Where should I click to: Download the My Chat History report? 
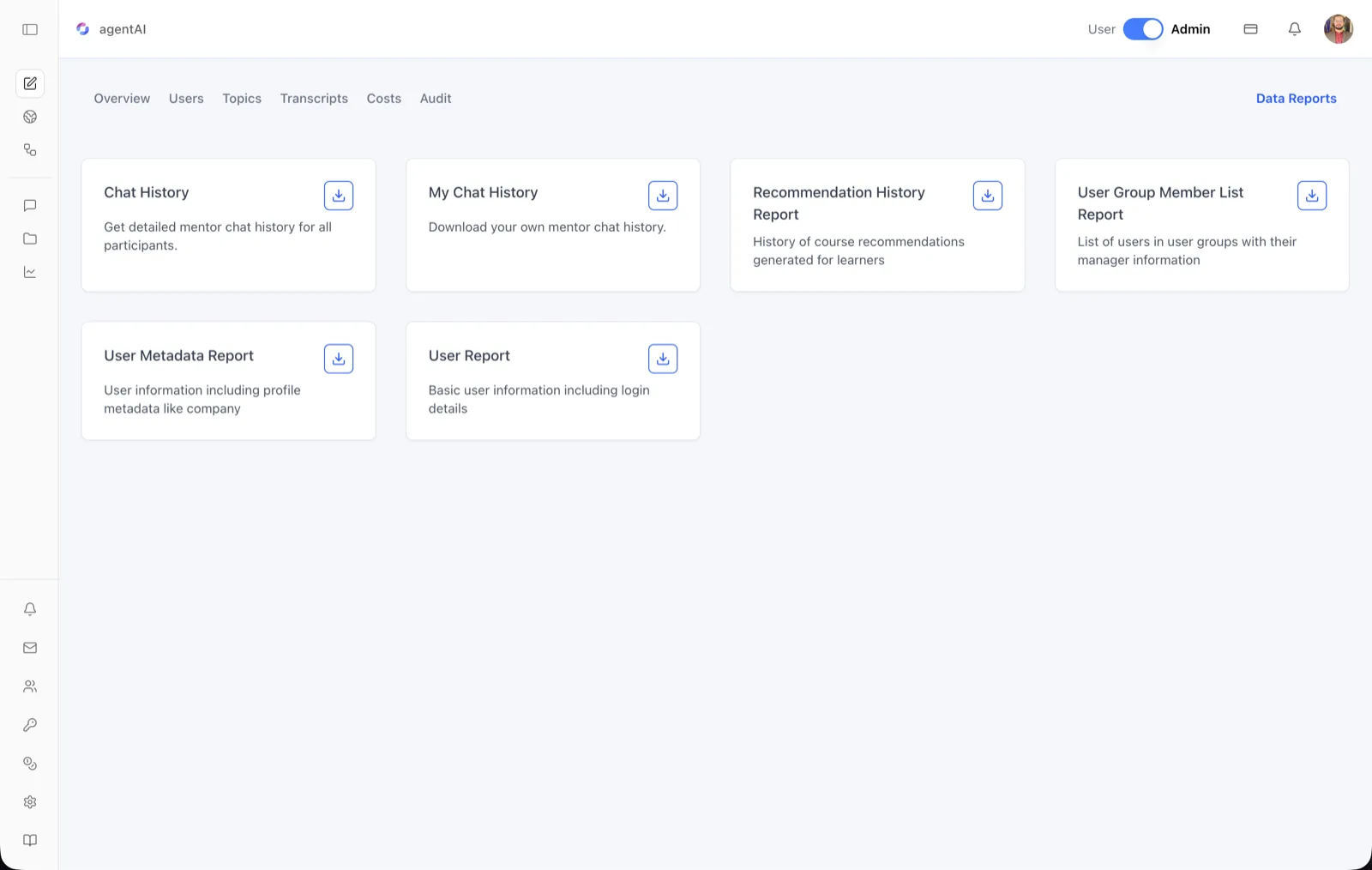pos(663,196)
